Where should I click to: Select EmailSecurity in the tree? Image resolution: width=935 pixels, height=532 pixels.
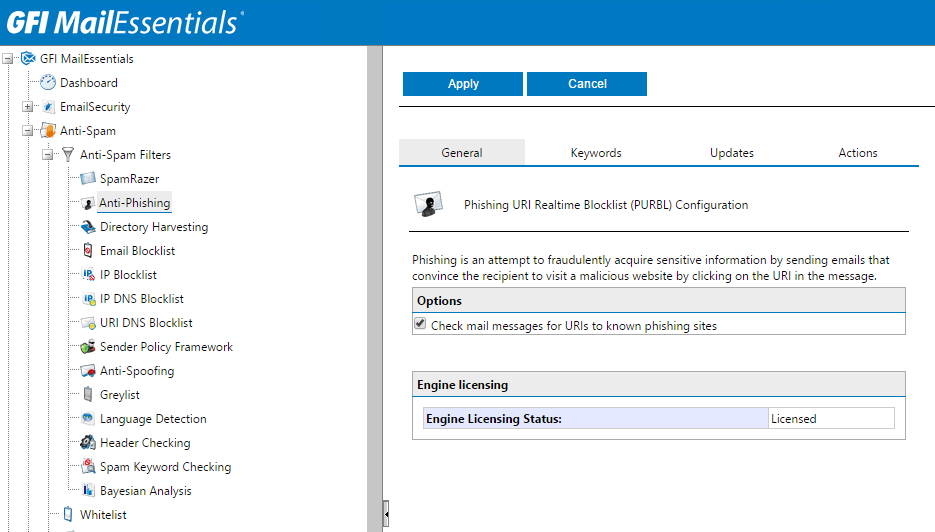pos(95,107)
